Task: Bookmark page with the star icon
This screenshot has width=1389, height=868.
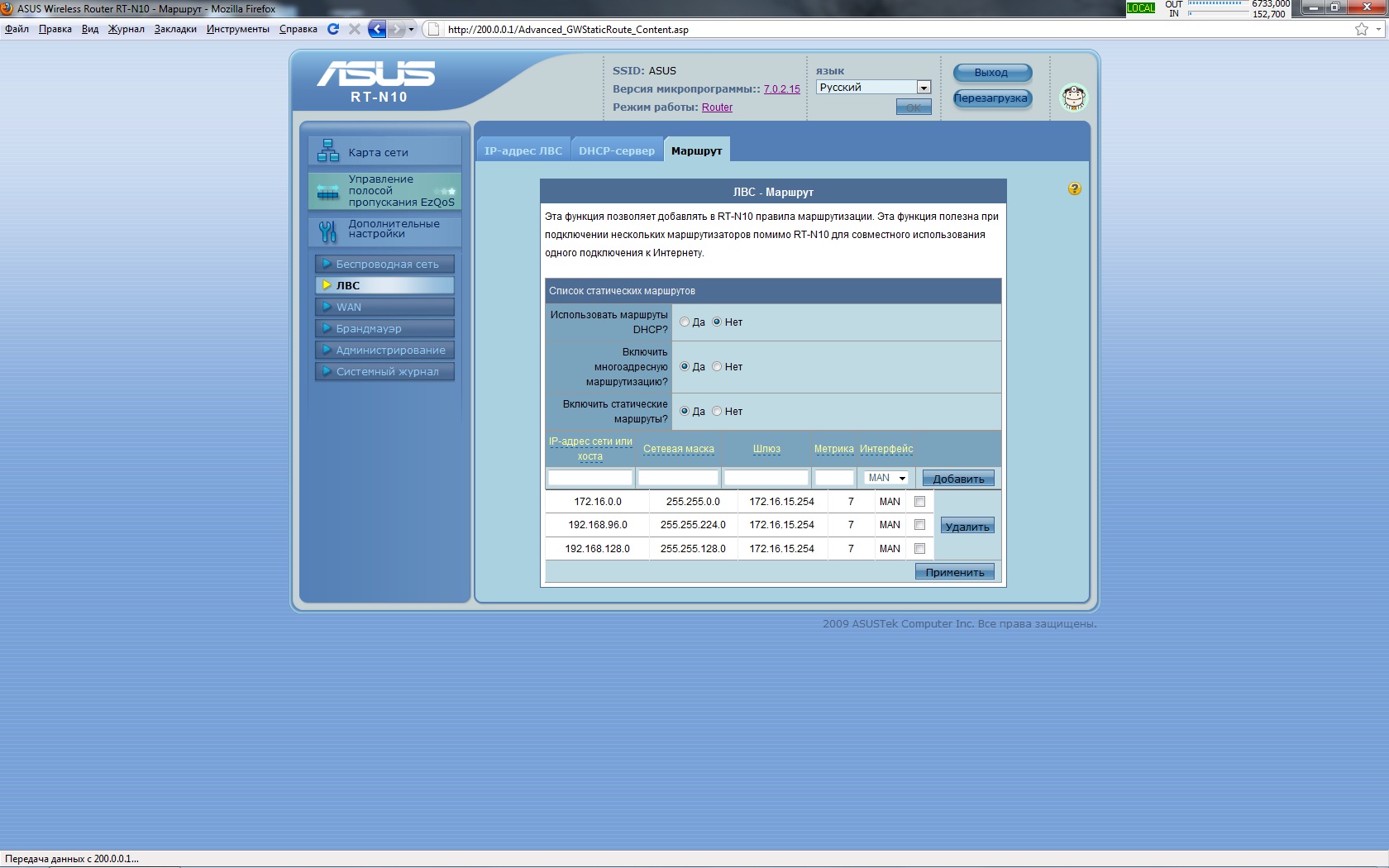Action: pyautogui.click(x=1361, y=29)
